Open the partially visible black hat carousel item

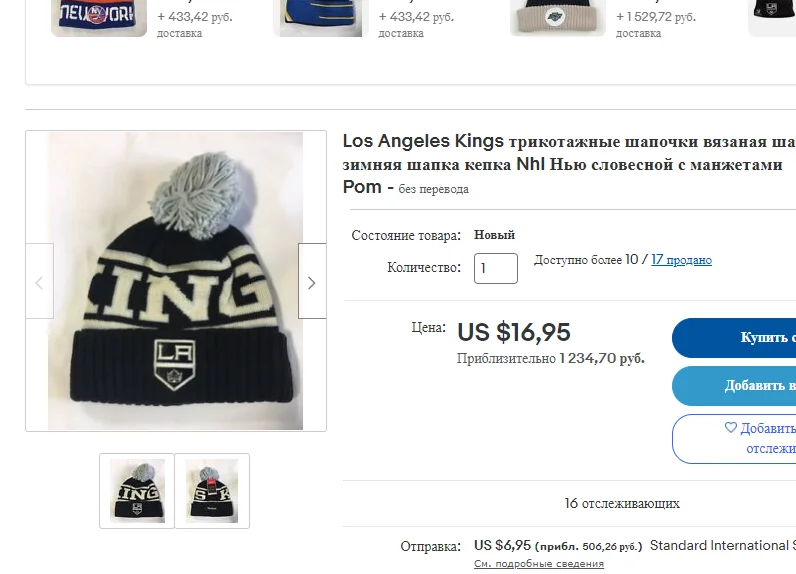773,18
